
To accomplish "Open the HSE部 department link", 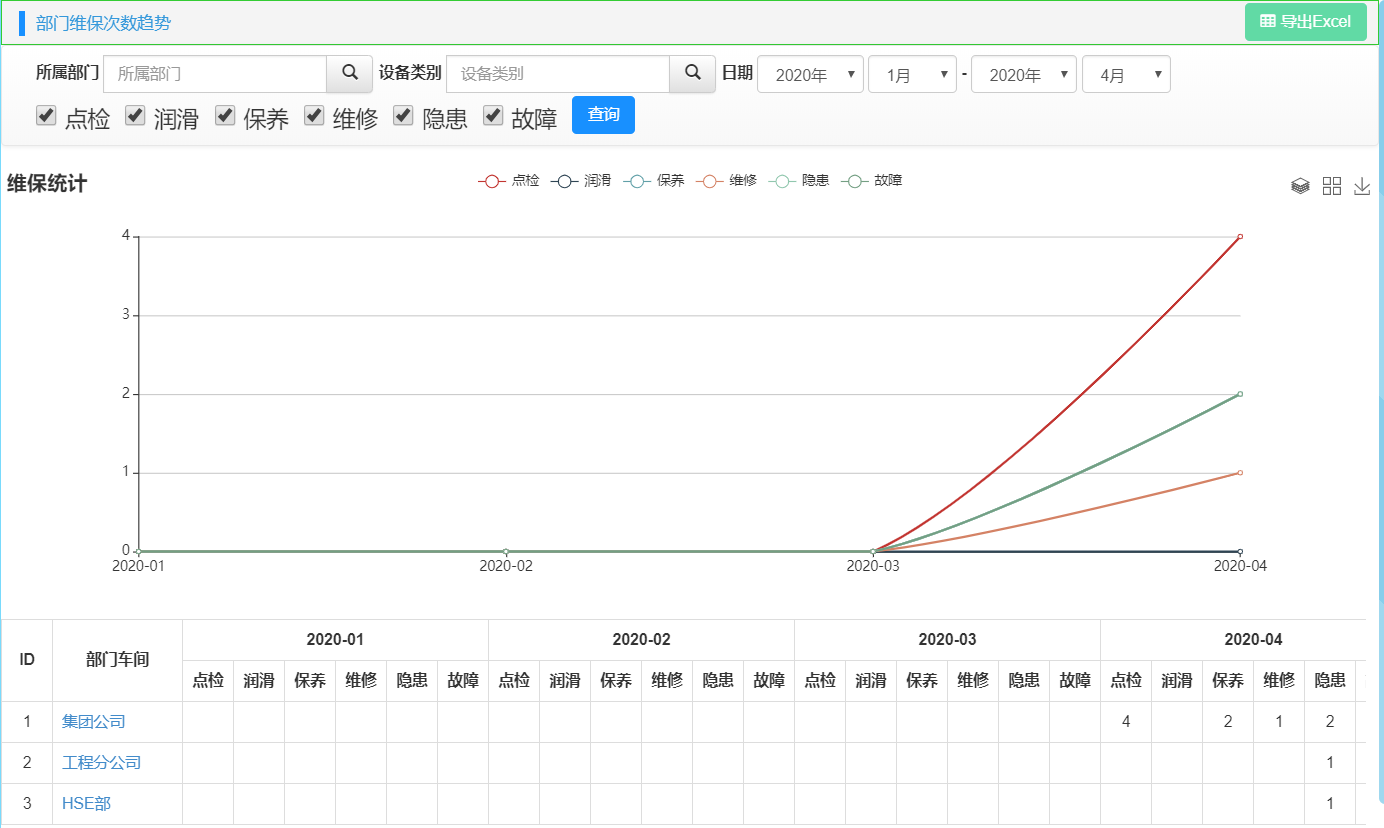I will click(86, 803).
